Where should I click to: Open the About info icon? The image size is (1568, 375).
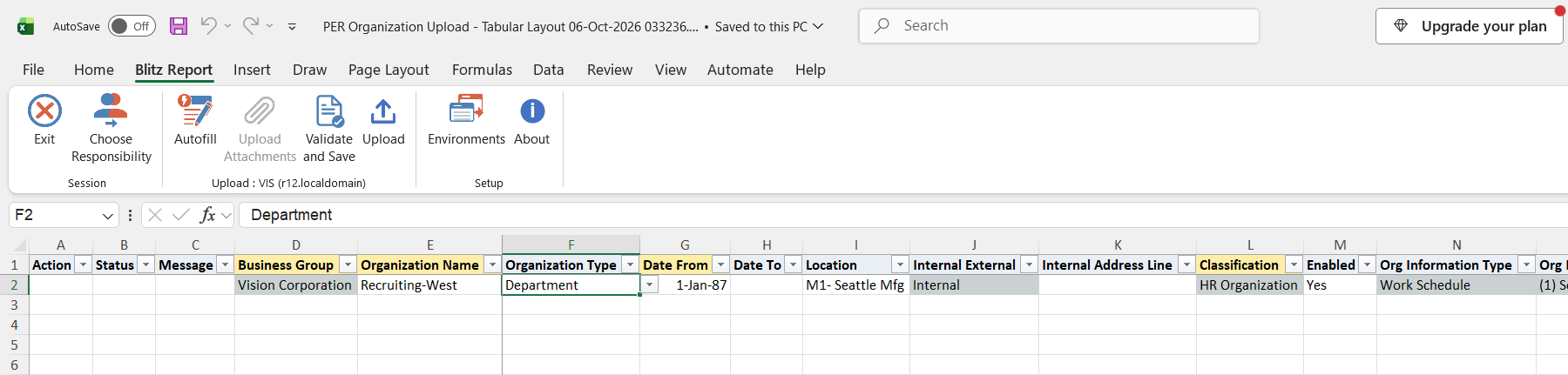[x=532, y=111]
